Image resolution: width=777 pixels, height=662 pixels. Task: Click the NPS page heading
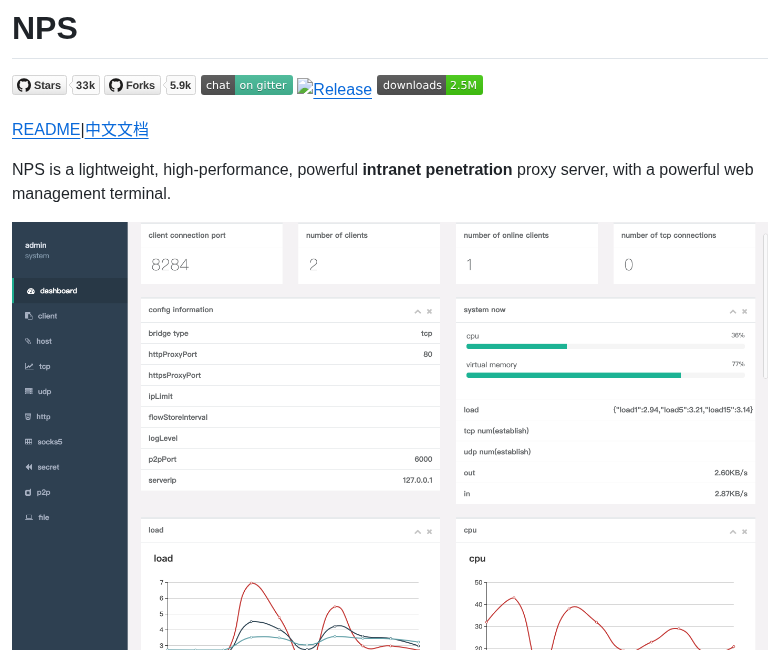pyautogui.click(x=45, y=28)
